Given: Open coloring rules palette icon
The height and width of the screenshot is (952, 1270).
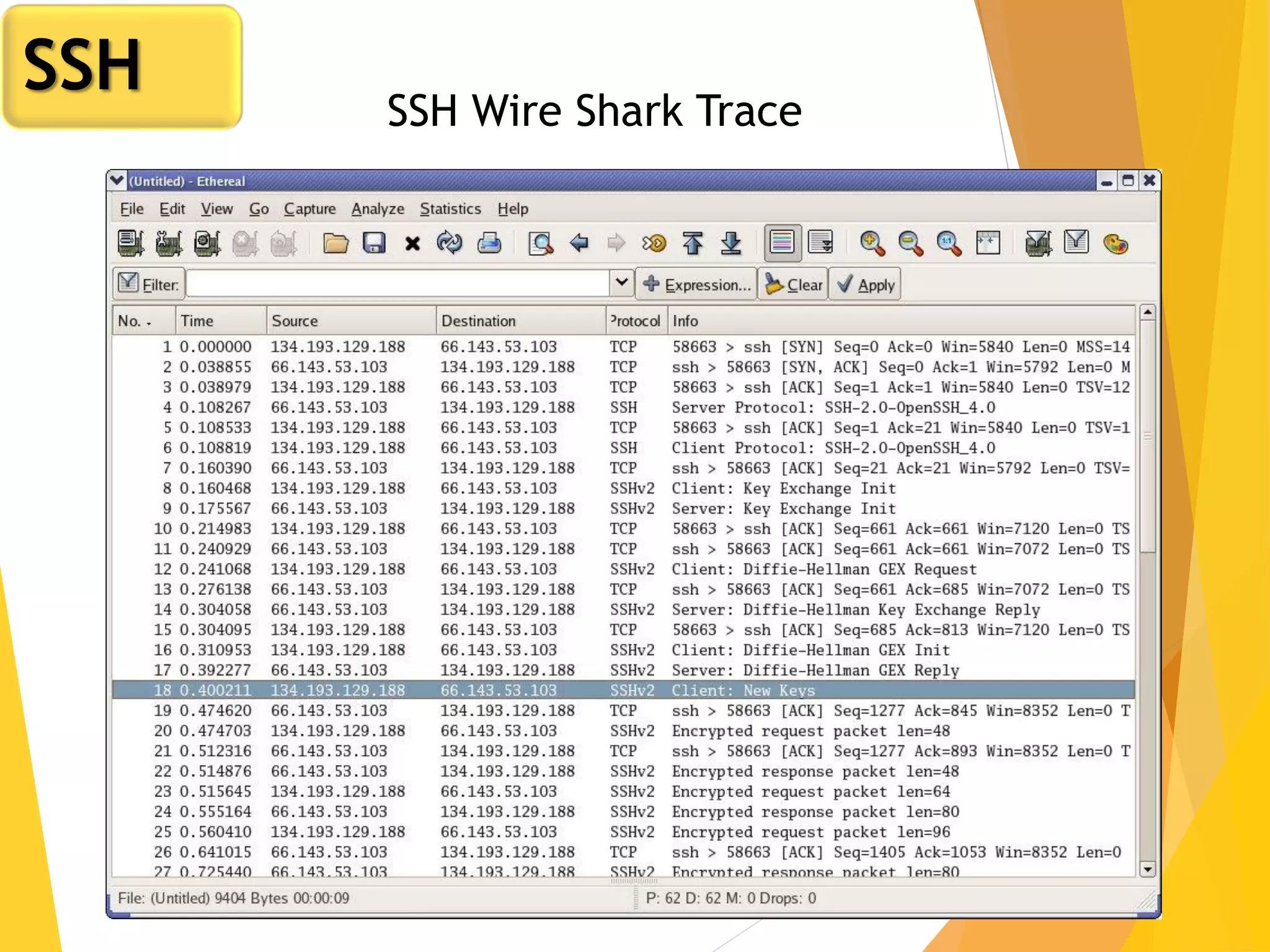Looking at the screenshot, I should point(1116,243).
